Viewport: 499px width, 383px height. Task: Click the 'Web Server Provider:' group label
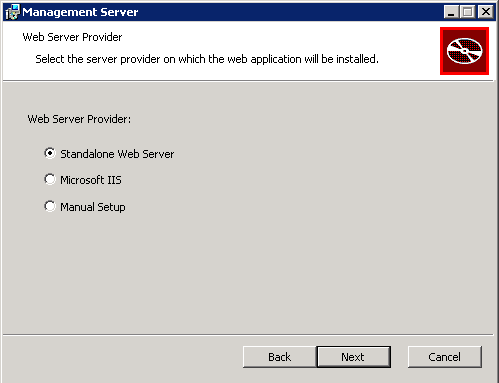click(x=79, y=119)
